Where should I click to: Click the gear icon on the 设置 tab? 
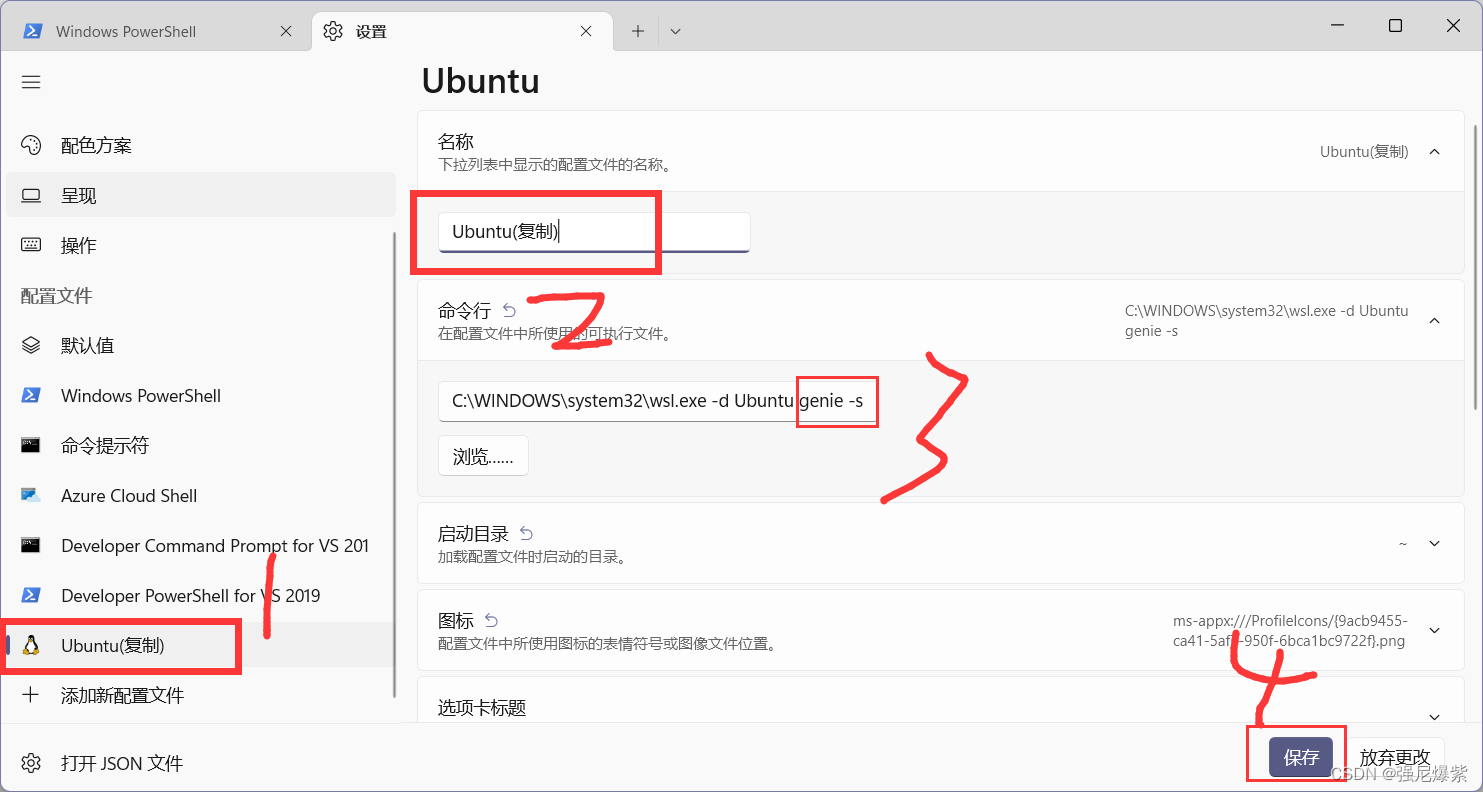[x=333, y=31]
